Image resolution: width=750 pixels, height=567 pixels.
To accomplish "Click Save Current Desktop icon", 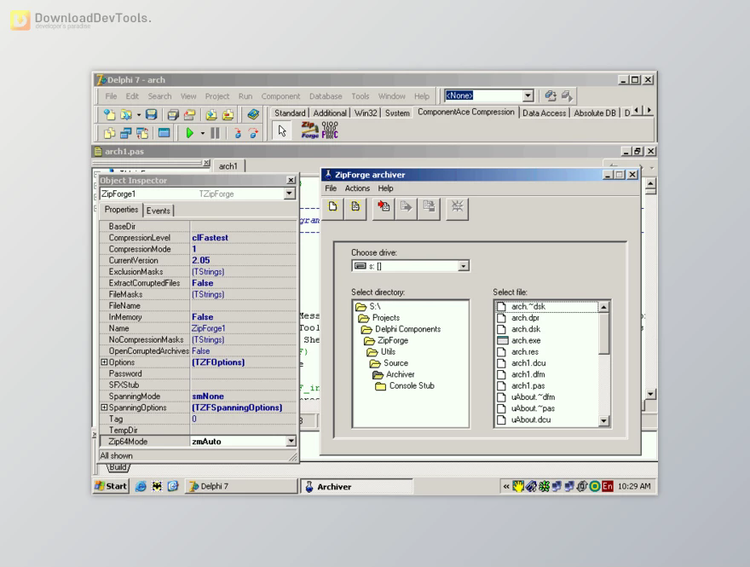I will [551, 96].
